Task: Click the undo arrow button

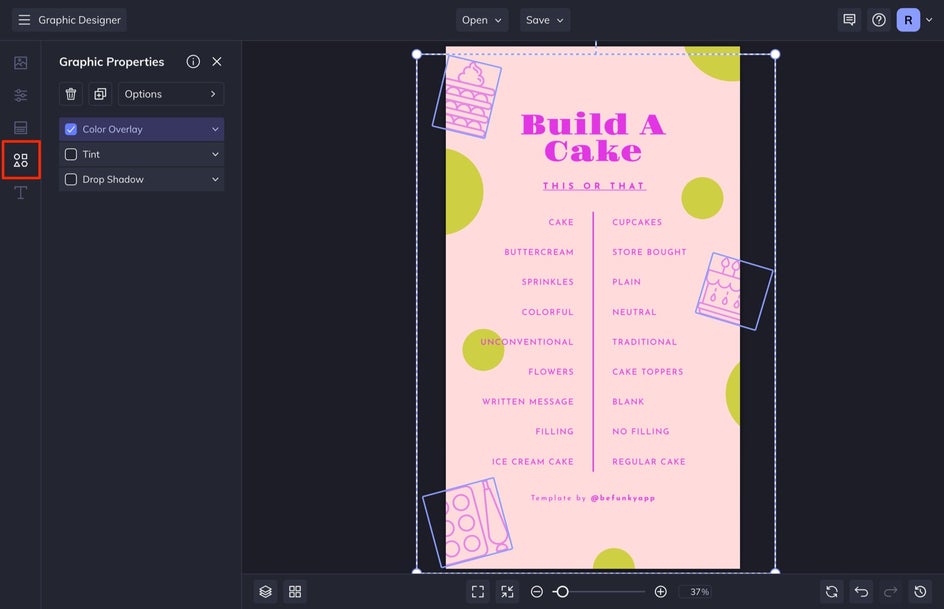Action: tap(861, 592)
